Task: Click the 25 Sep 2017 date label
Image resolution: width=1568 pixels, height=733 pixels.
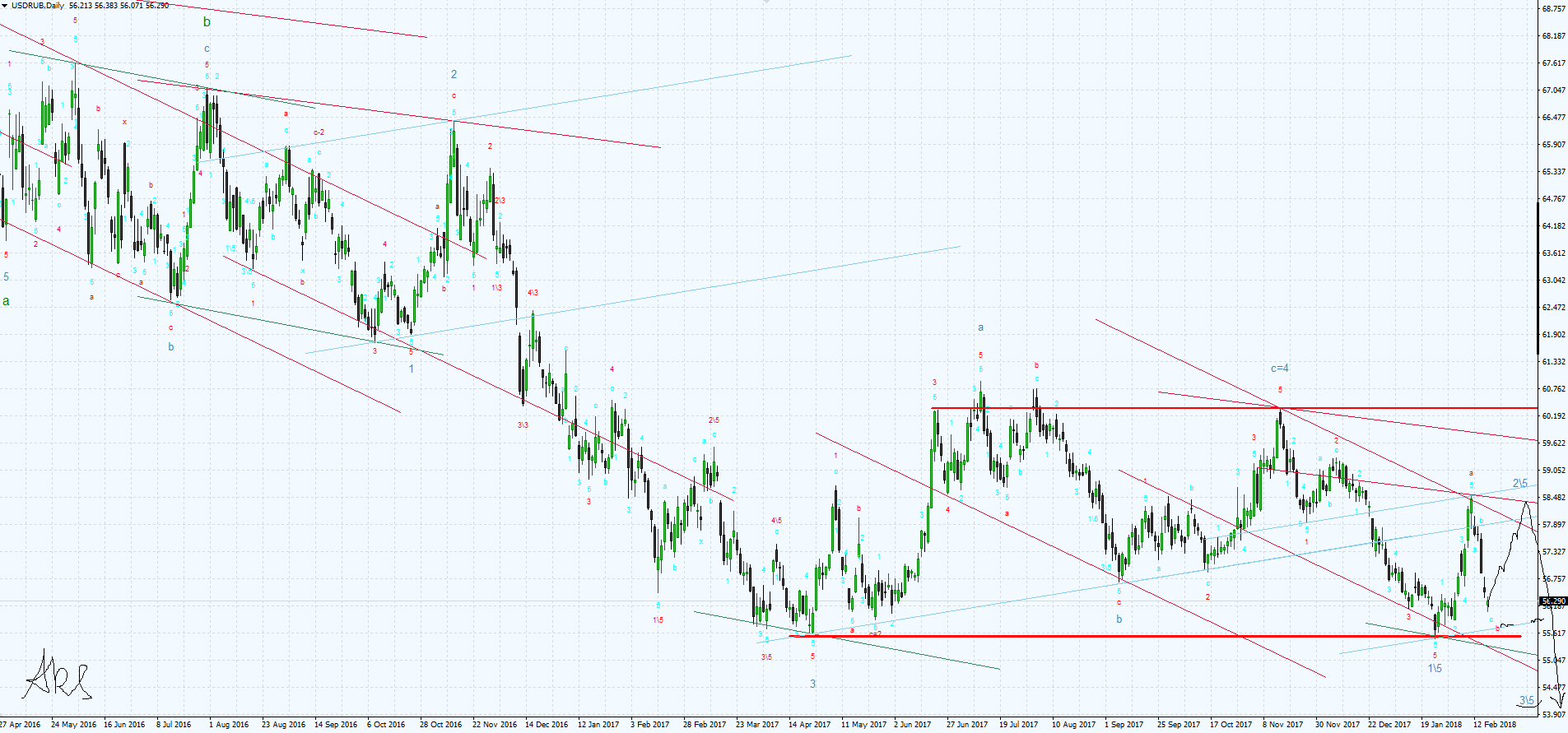Action: [x=1179, y=725]
